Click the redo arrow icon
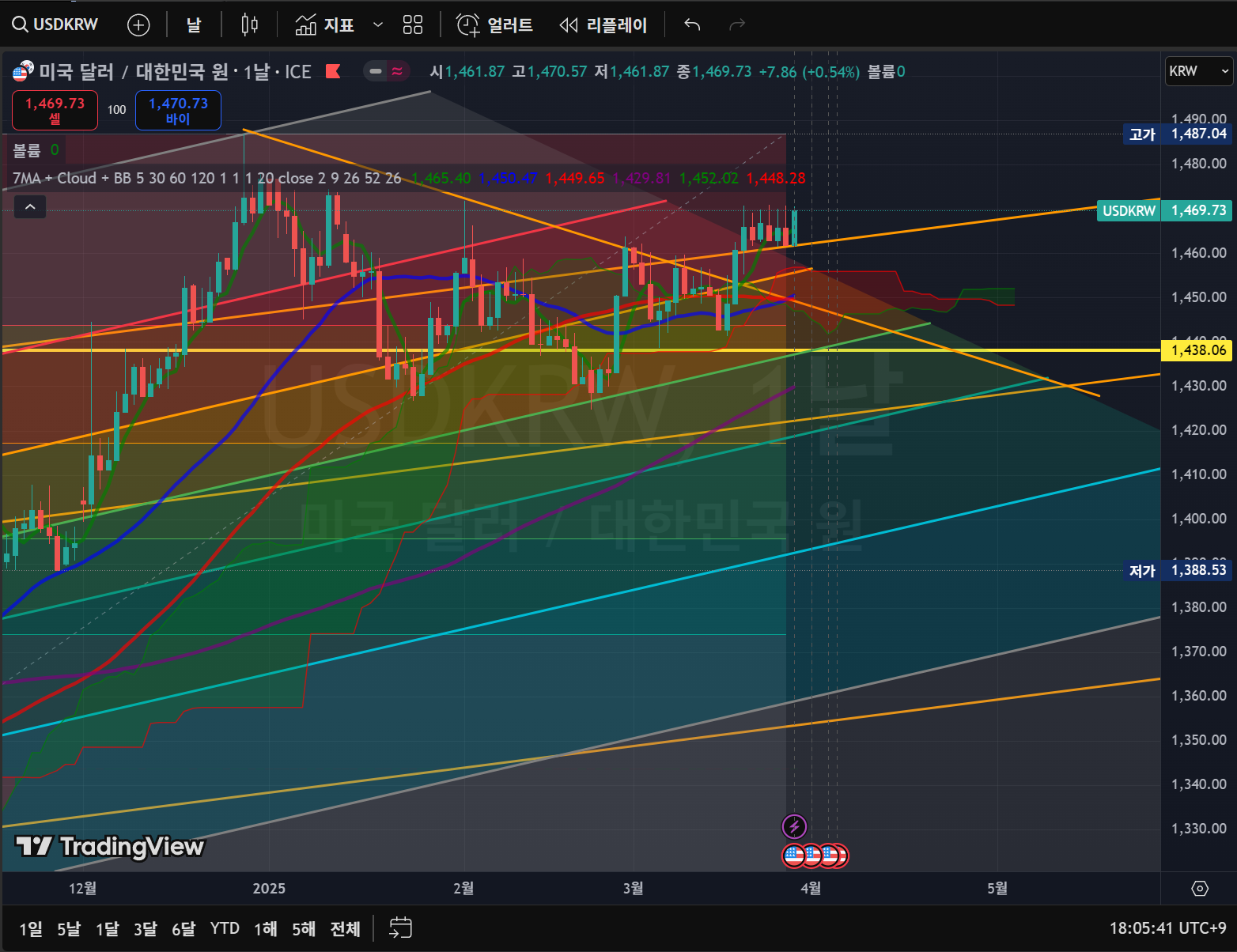 pos(737,25)
